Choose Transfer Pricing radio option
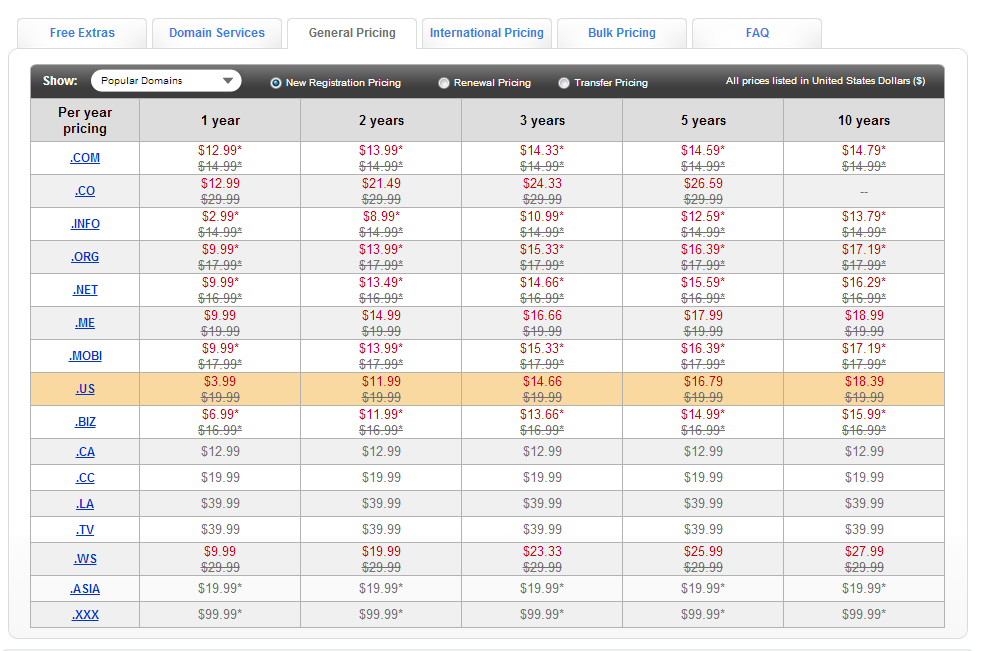990x651 pixels. [x=564, y=83]
